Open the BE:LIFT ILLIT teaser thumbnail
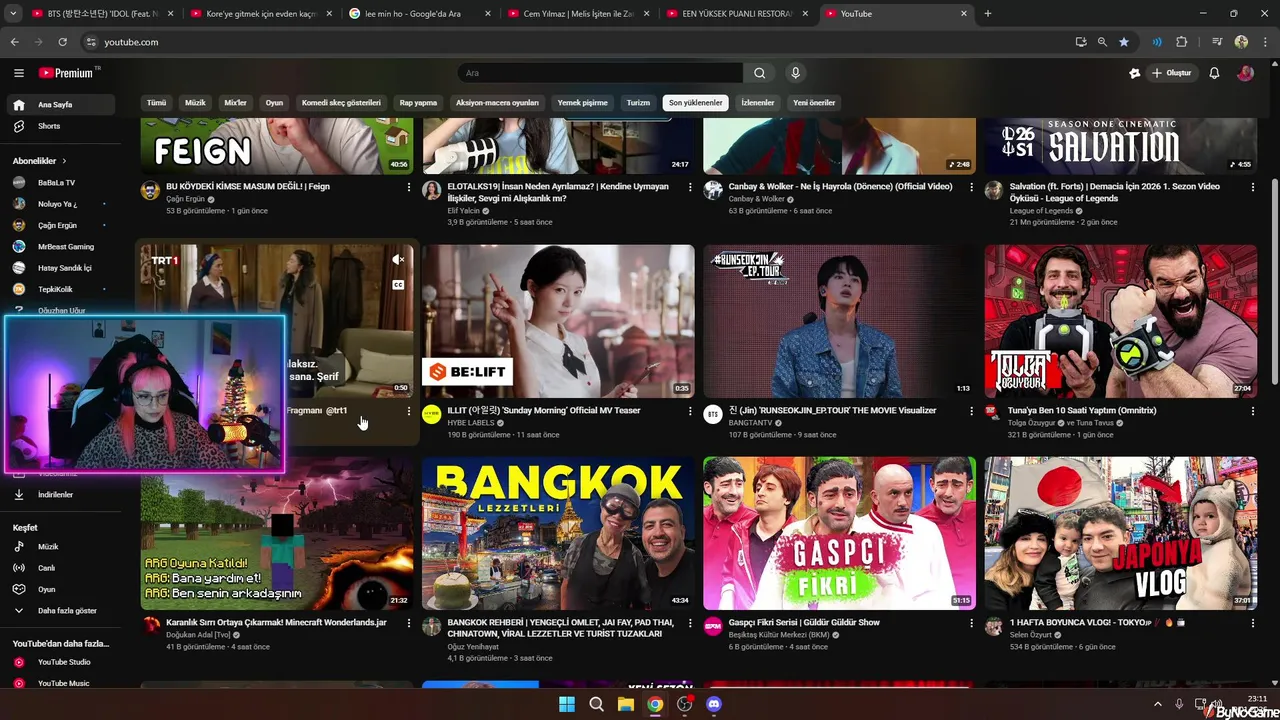Viewport: 1280px width, 720px height. coord(558,321)
